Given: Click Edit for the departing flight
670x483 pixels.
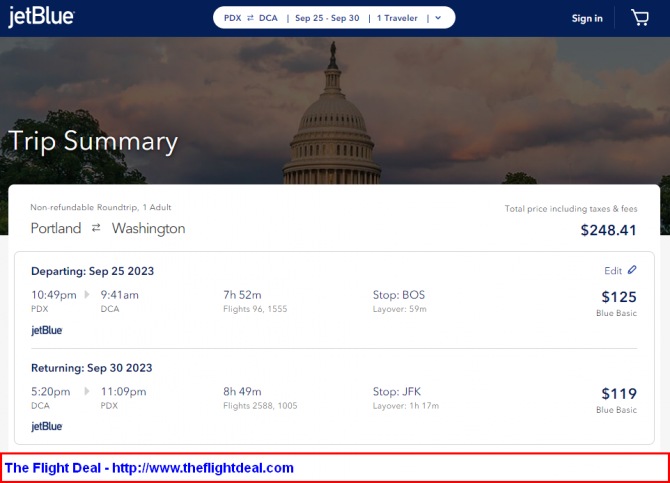Looking at the screenshot, I should pyautogui.click(x=613, y=271).
